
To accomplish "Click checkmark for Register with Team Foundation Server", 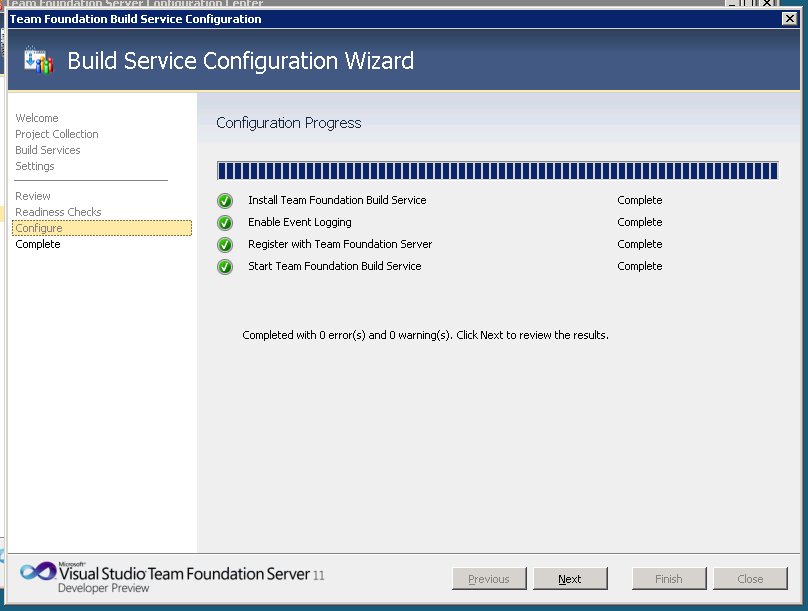I will point(225,245).
